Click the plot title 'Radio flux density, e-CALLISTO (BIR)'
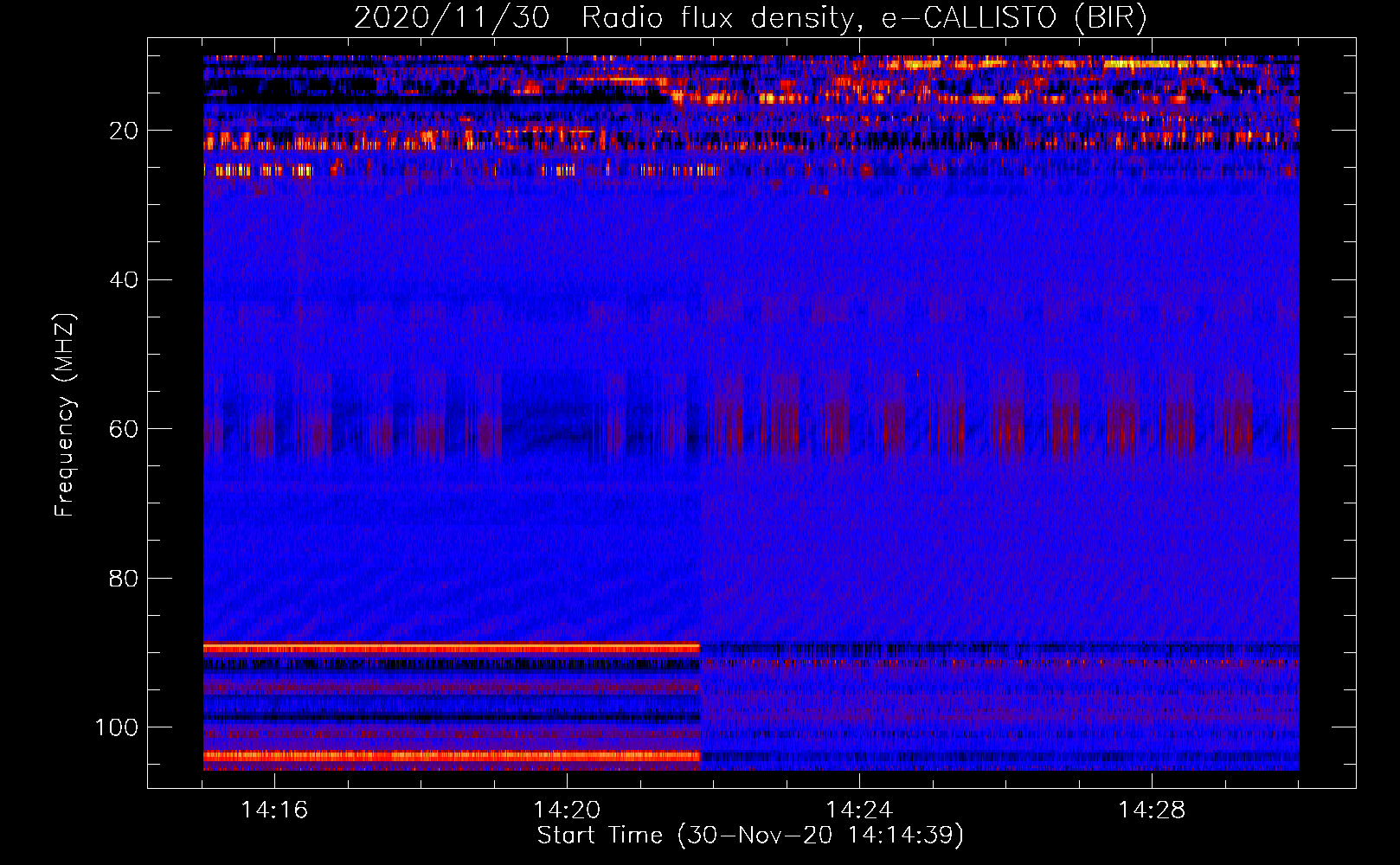 coord(864,18)
